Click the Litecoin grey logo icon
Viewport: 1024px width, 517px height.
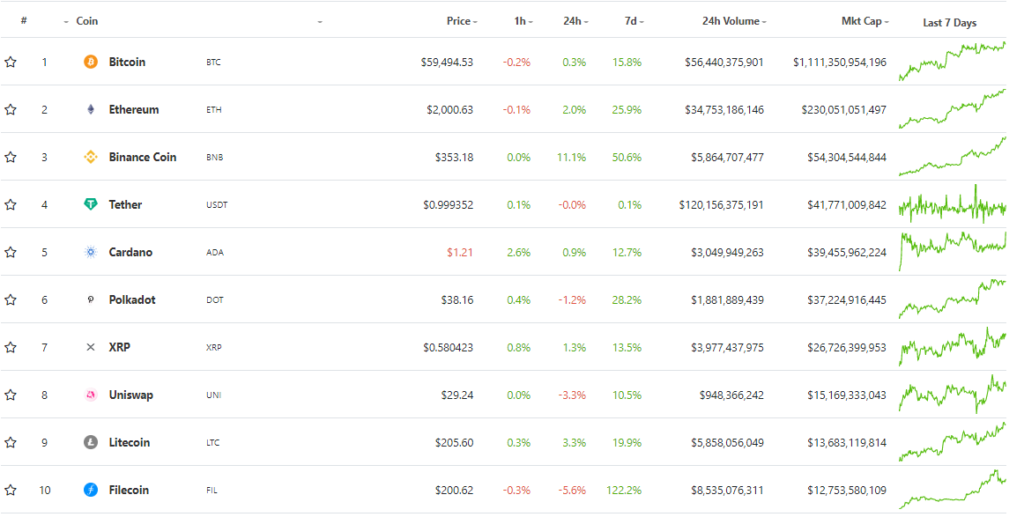click(x=91, y=443)
